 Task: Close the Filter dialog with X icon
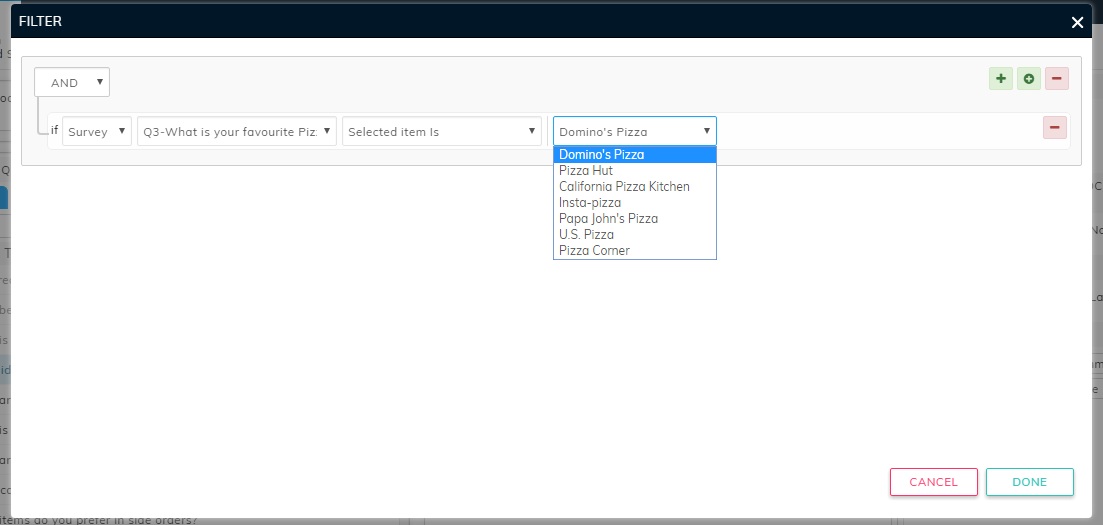pos(1077,23)
